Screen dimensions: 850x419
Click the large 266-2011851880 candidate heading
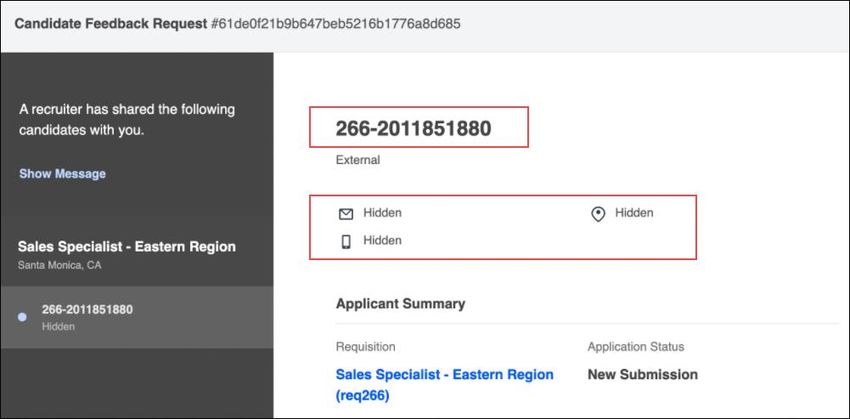[413, 128]
